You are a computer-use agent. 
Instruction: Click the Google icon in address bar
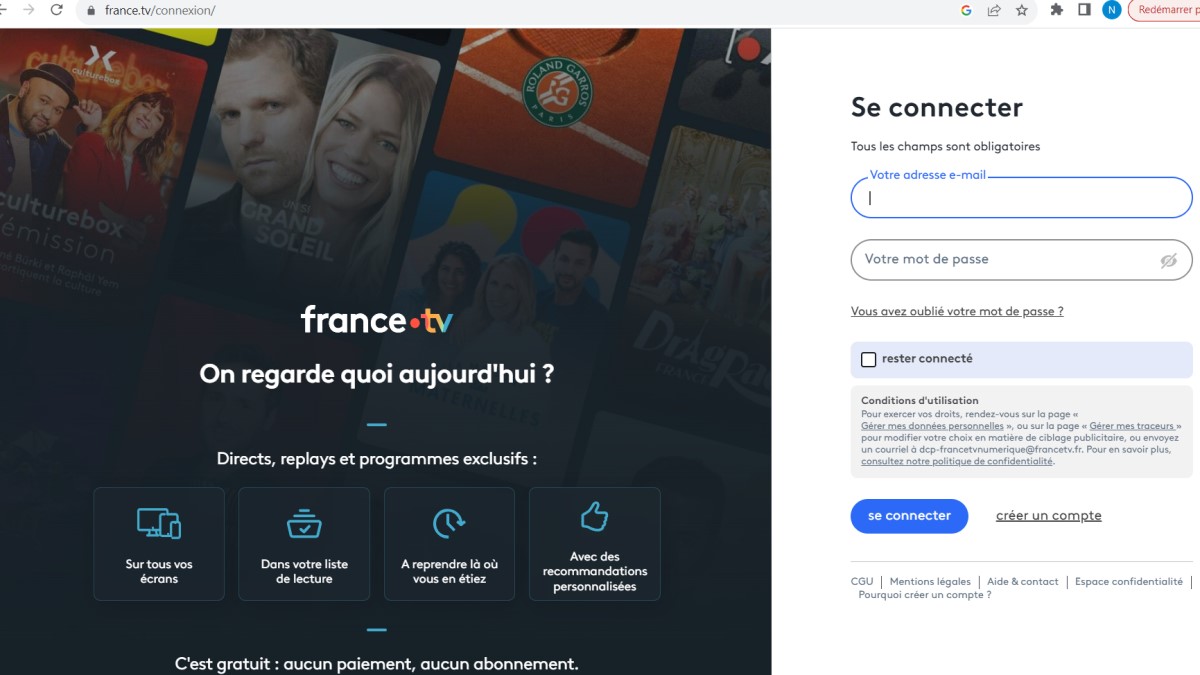[x=966, y=10]
